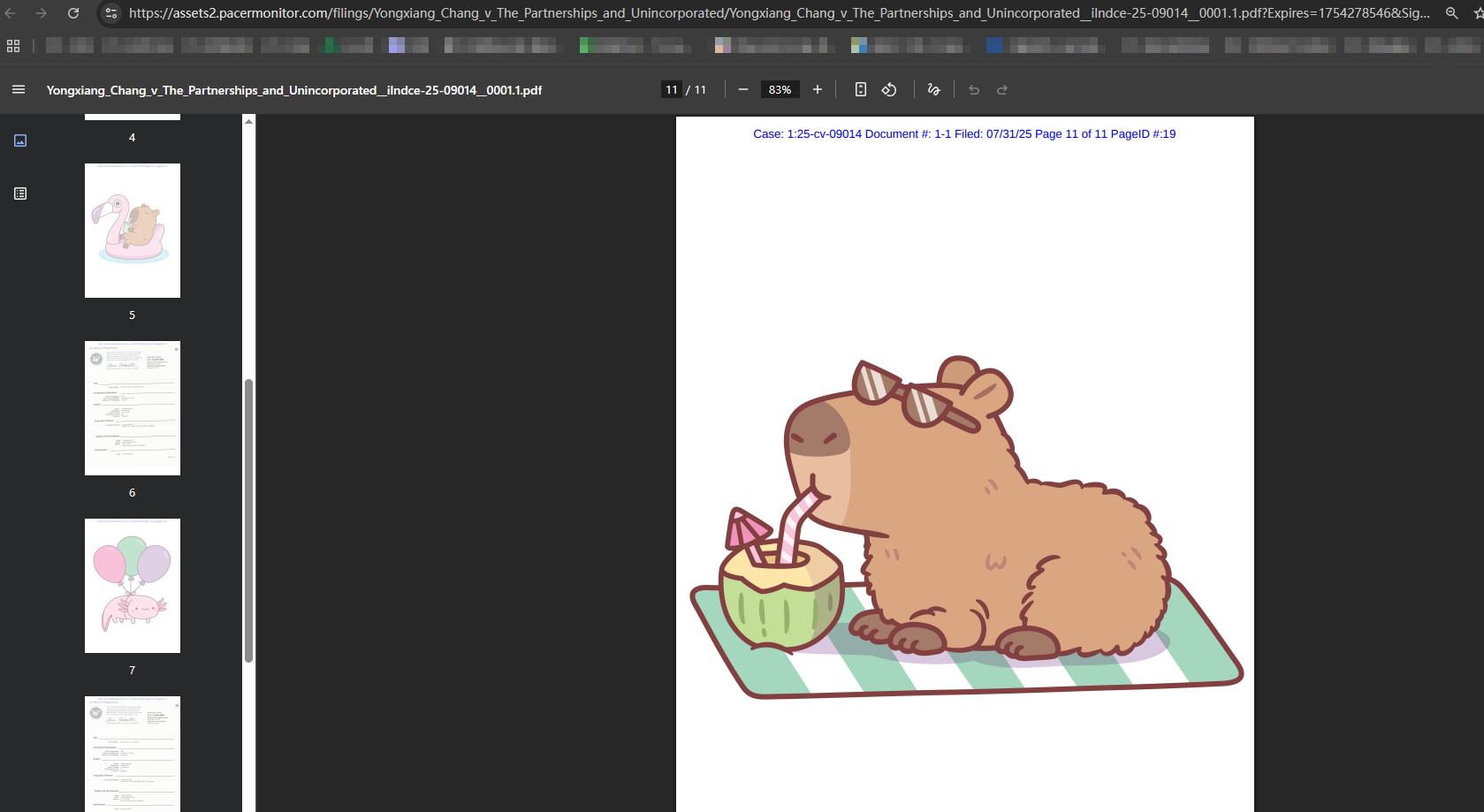Redo the annotation
The image size is (1484, 812).
(1002, 89)
